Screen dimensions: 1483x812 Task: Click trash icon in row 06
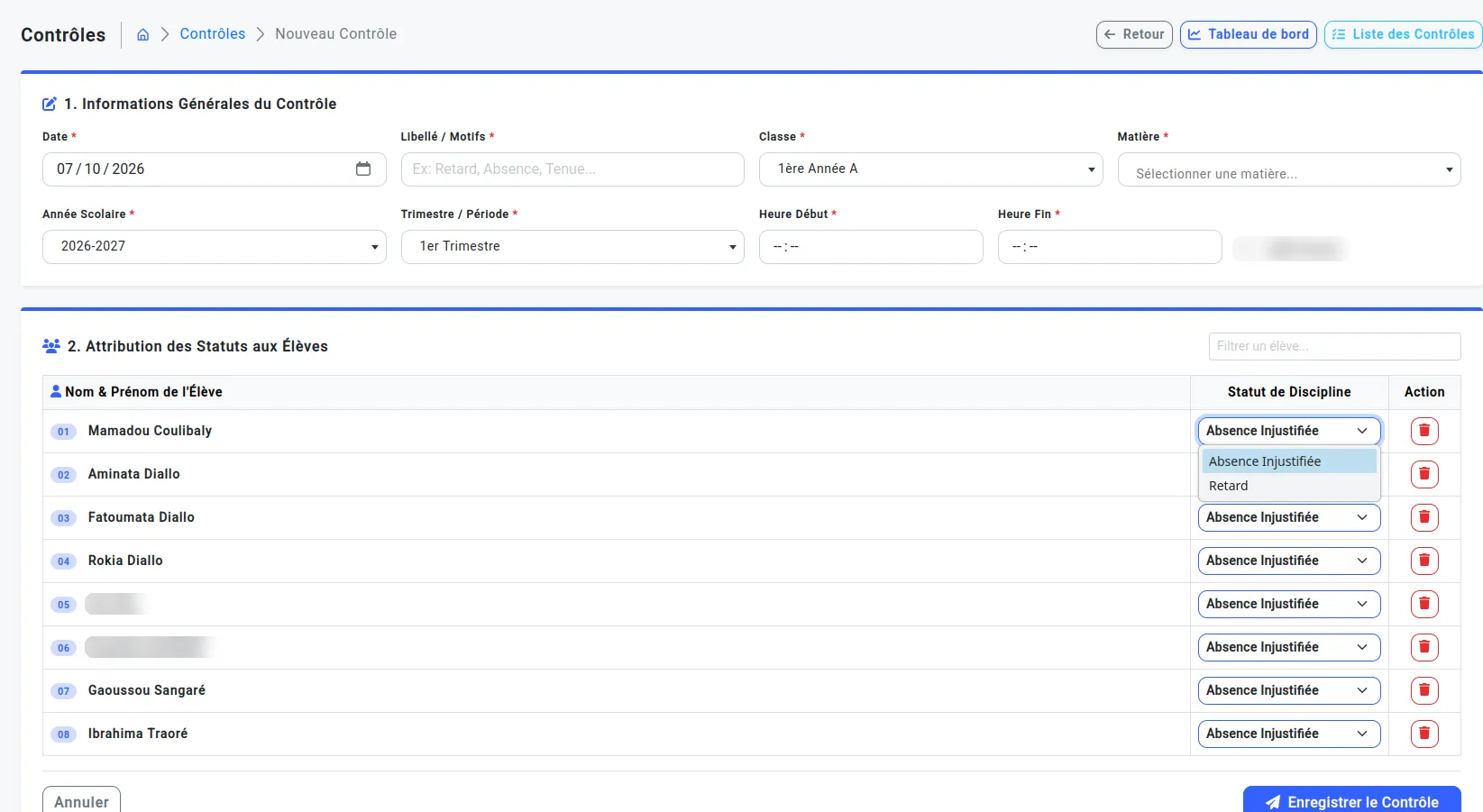(1424, 647)
